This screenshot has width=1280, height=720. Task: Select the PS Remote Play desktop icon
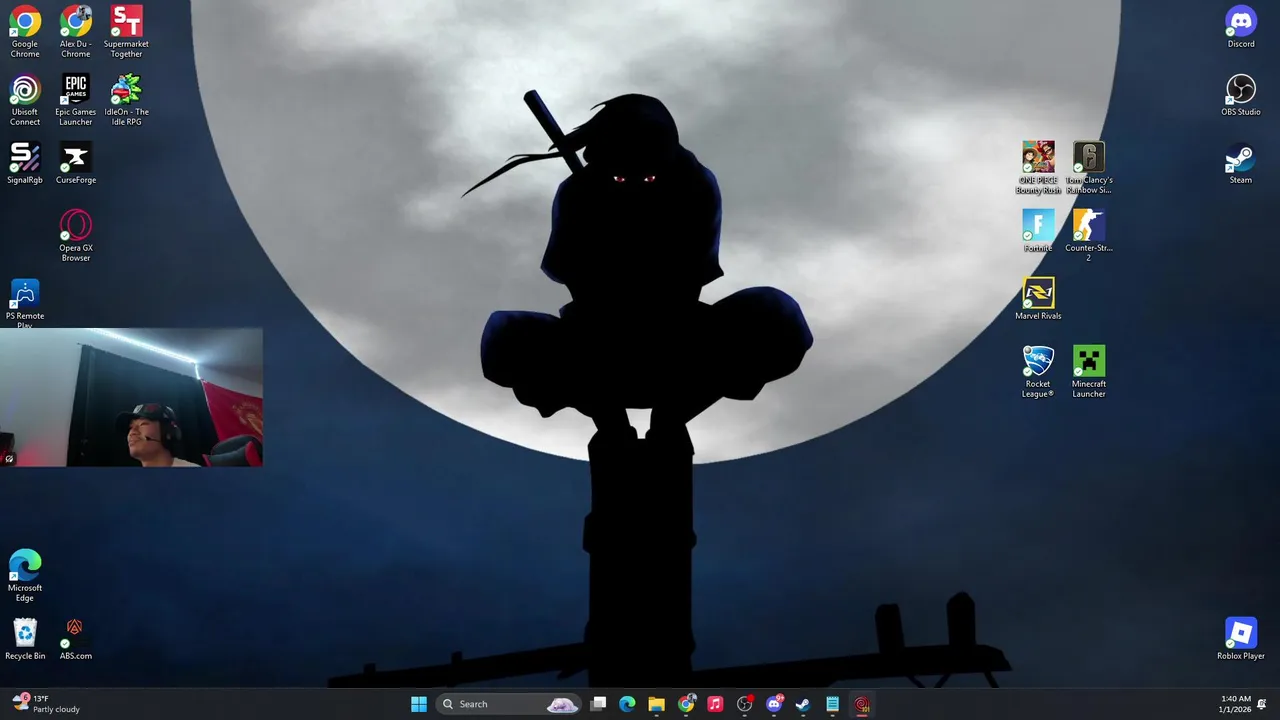pos(25,303)
